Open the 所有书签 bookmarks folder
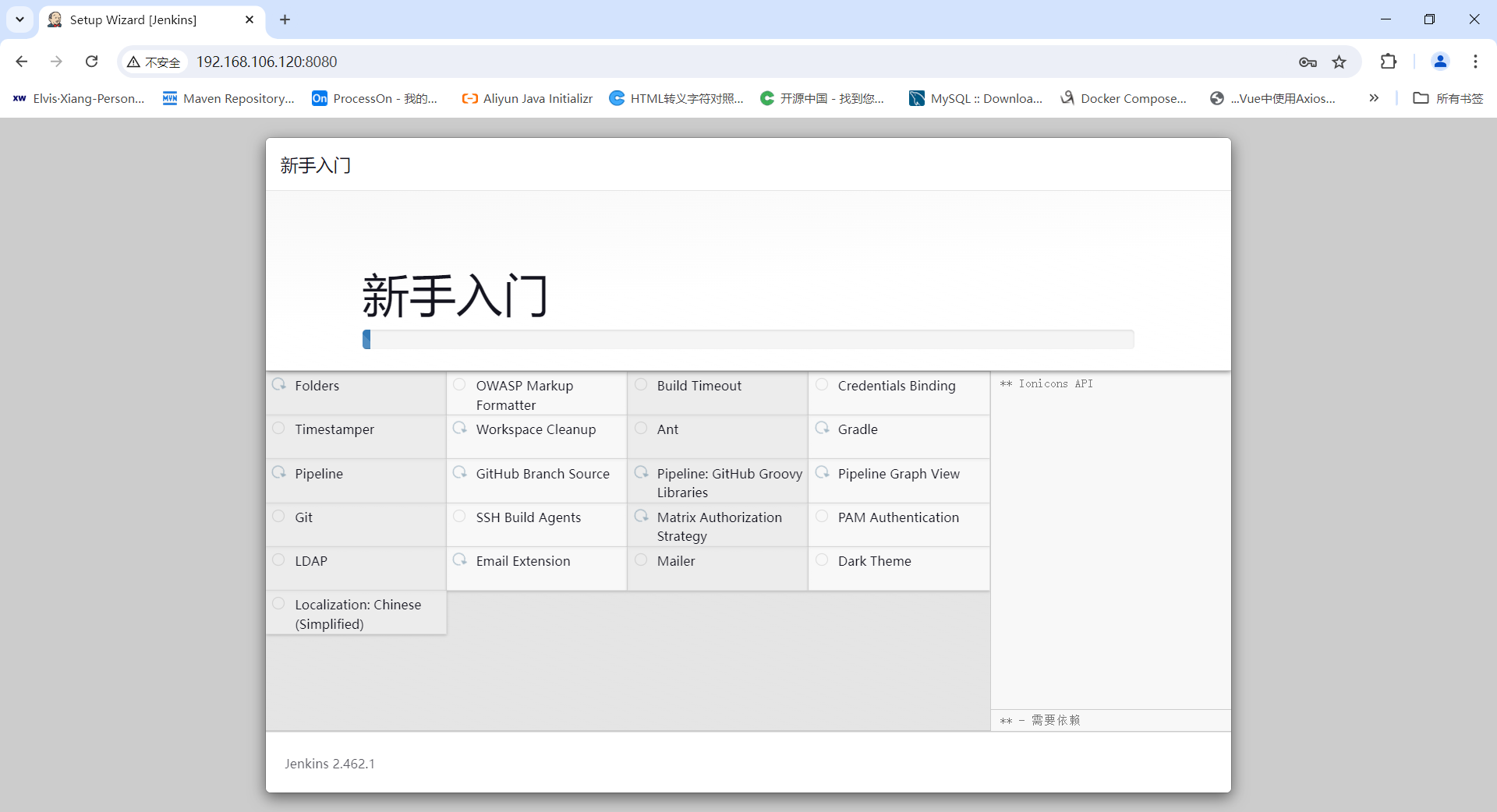This screenshot has height=812, width=1497. pos(1448,98)
